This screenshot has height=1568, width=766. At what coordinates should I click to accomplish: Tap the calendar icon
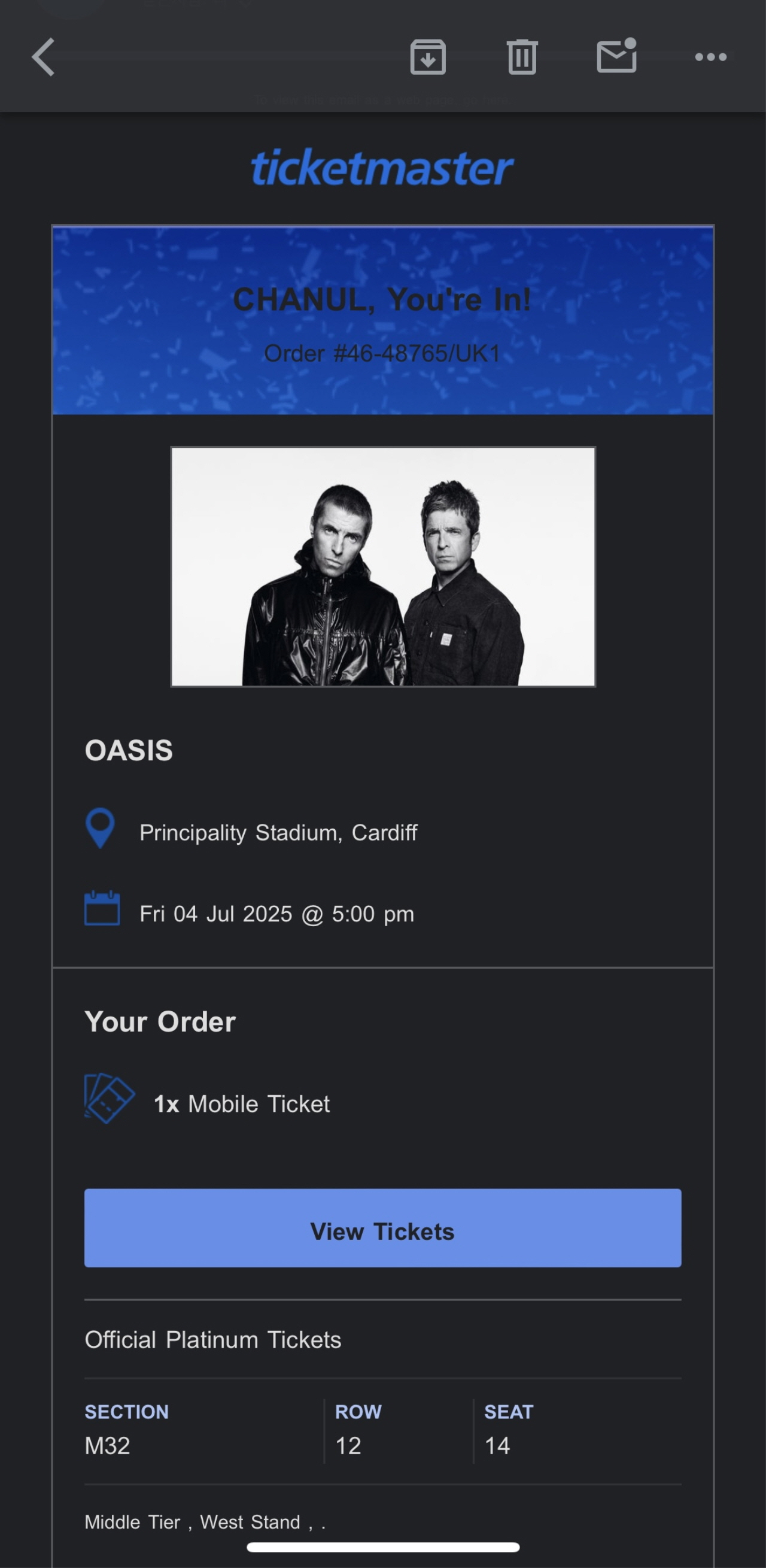point(102,908)
